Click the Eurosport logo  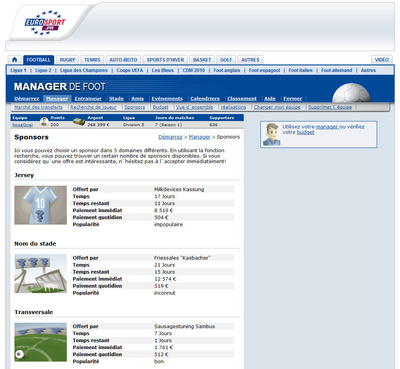[45, 23]
